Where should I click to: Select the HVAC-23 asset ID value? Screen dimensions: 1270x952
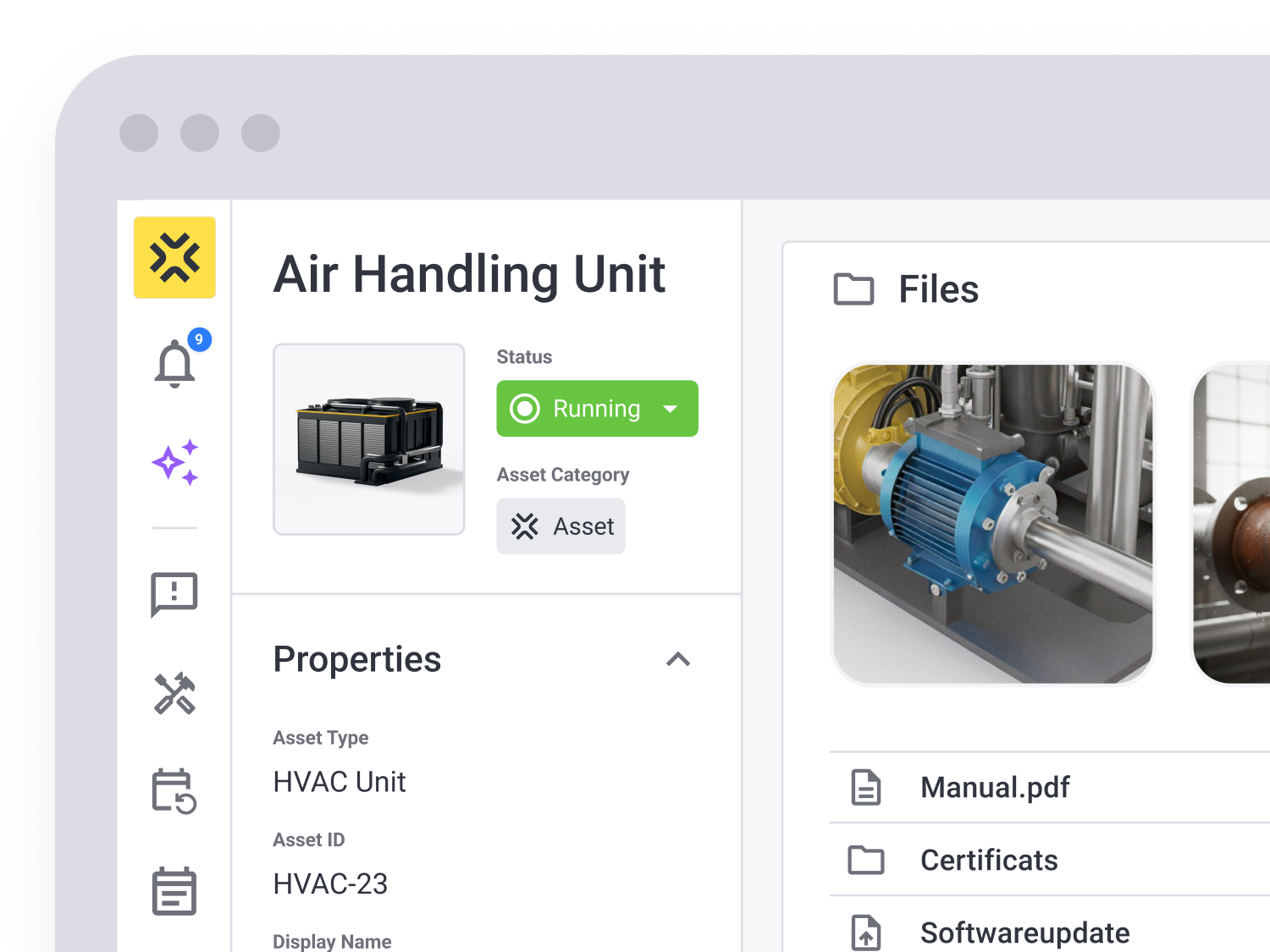330,884
